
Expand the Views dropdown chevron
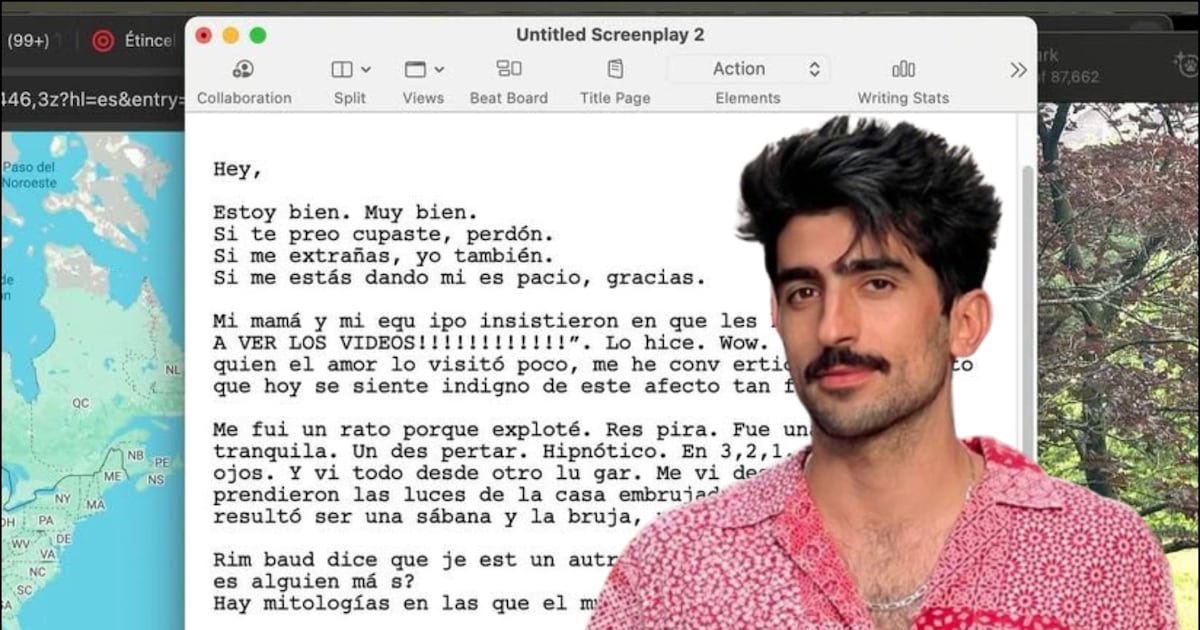pos(439,70)
